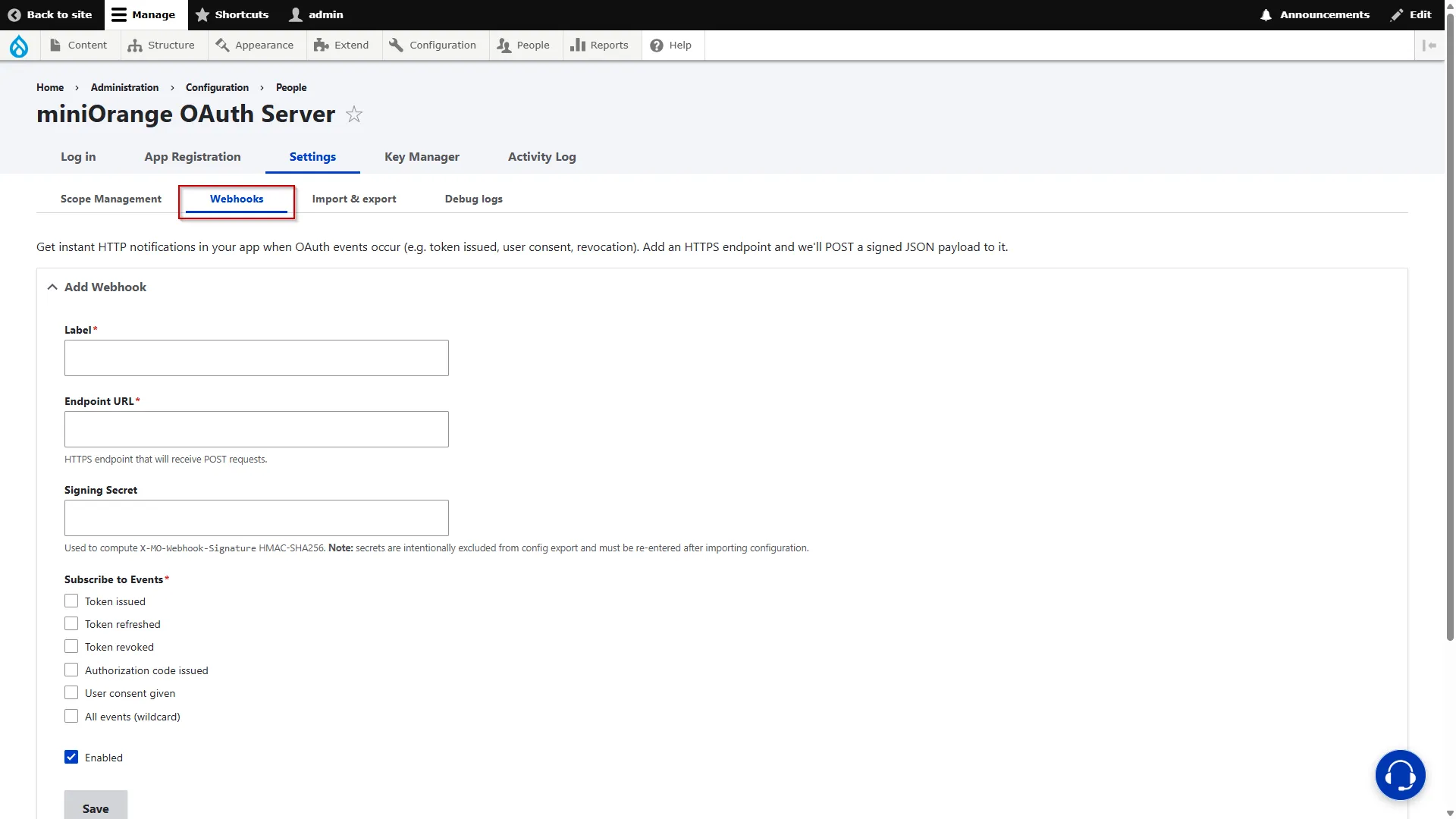Viewport: 1456px width, 819px height.
Task: Click the People users icon
Action: [504, 45]
